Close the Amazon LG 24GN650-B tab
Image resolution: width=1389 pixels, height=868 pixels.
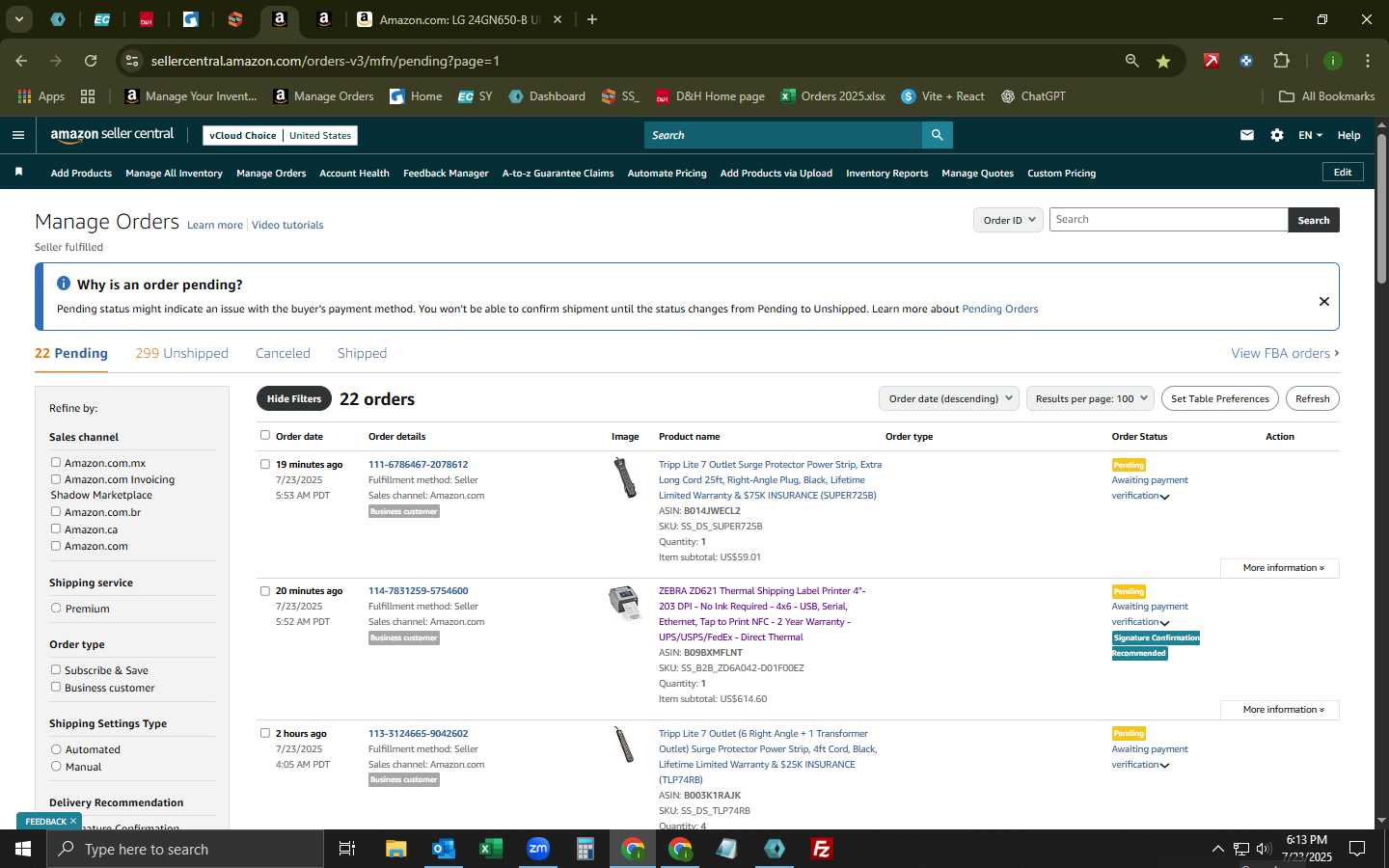tap(558, 19)
